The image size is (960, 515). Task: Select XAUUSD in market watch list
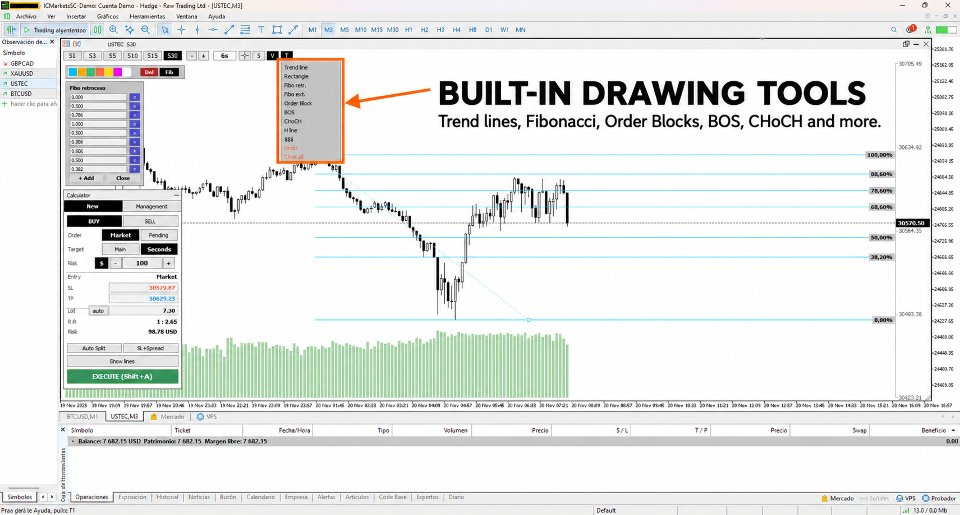[28, 73]
